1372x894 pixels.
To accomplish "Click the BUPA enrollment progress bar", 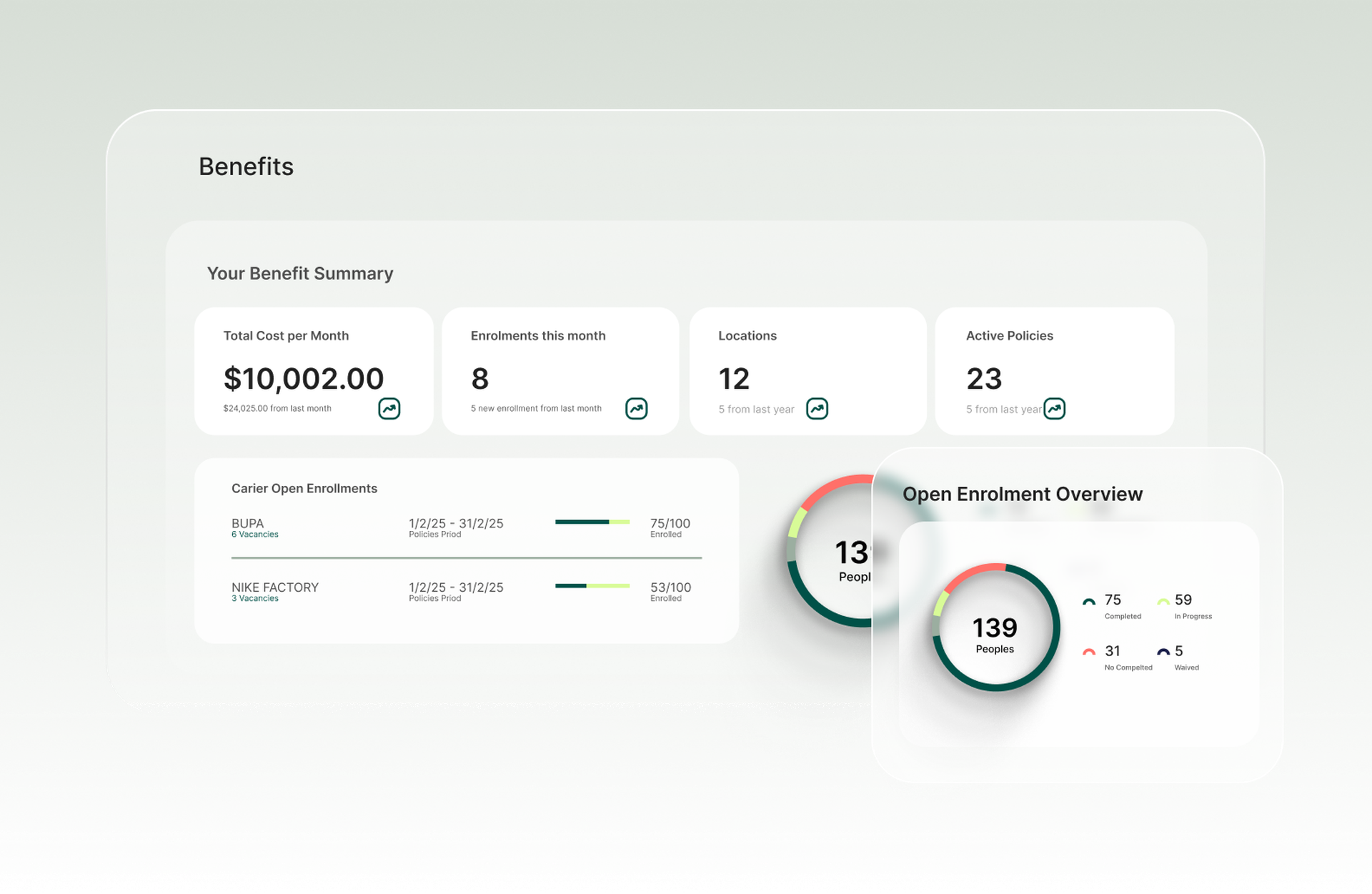I will pos(592,522).
